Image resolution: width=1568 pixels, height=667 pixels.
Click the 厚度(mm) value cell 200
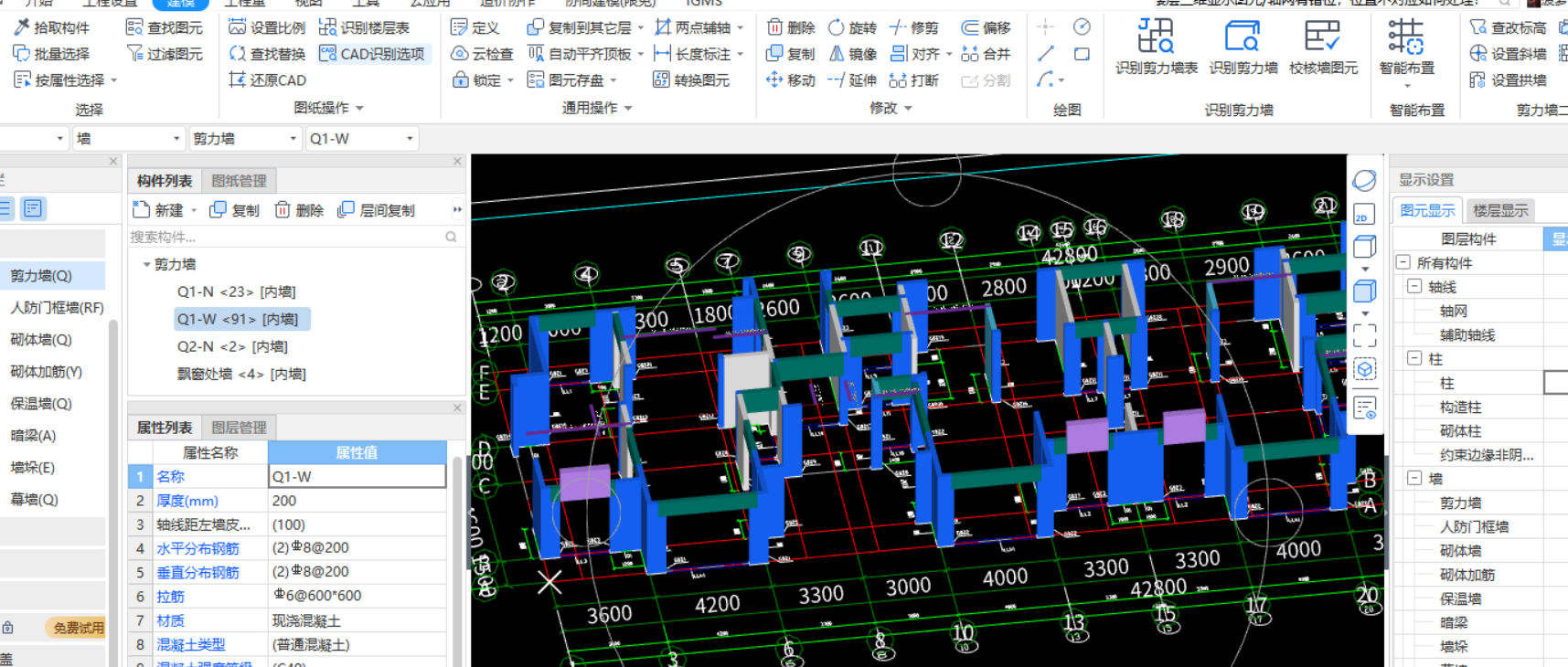pyautogui.click(x=357, y=501)
